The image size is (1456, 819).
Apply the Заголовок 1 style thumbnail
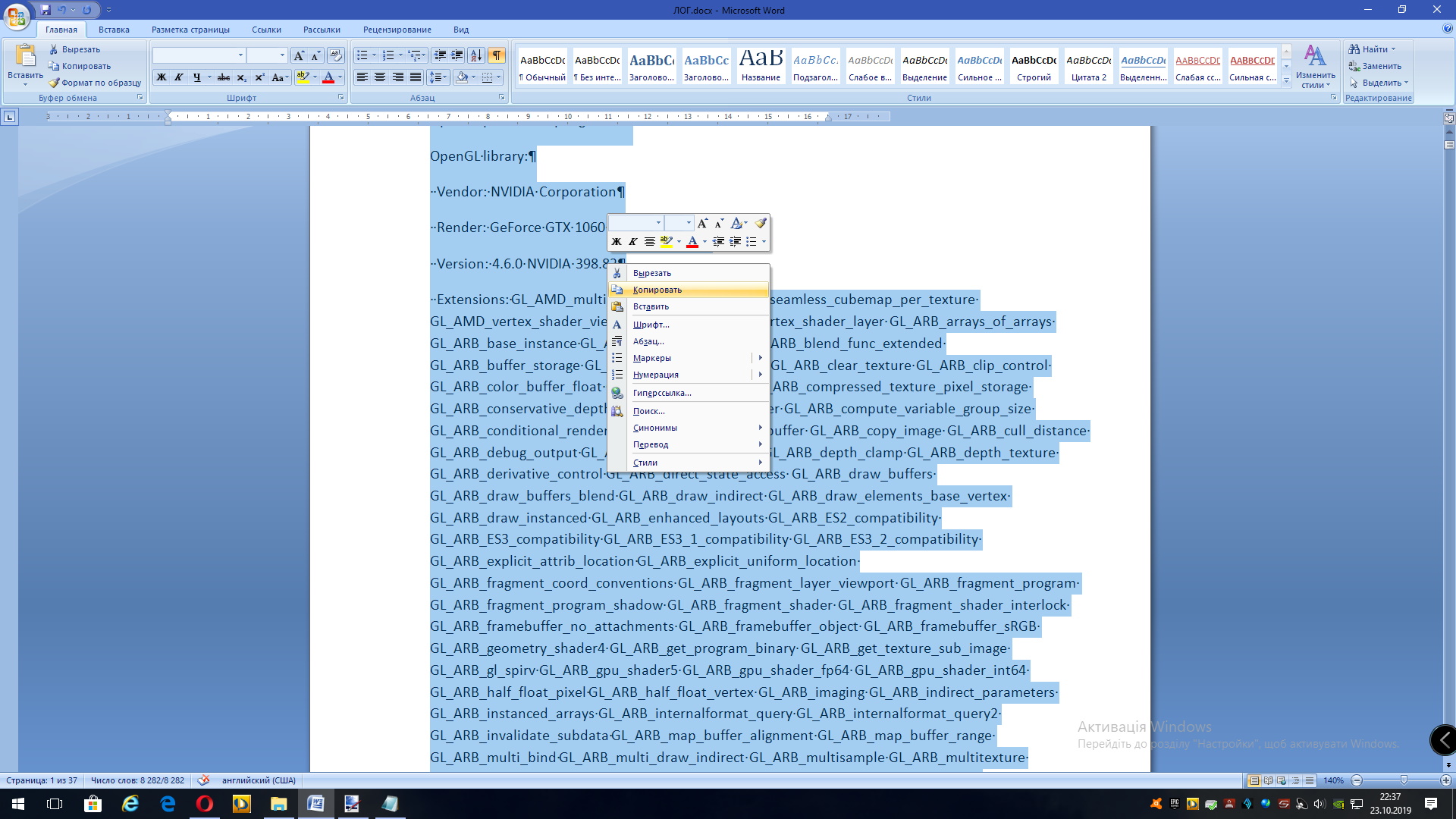pos(651,66)
